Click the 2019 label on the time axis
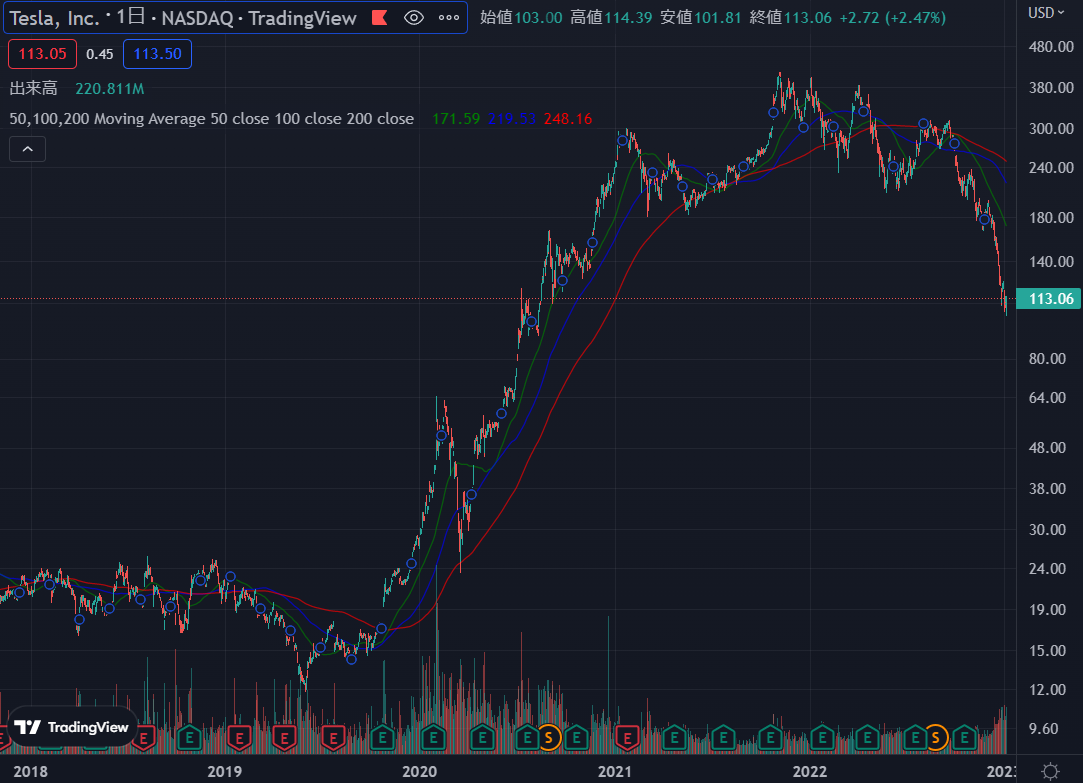The image size is (1083, 783). [x=224, y=771]
